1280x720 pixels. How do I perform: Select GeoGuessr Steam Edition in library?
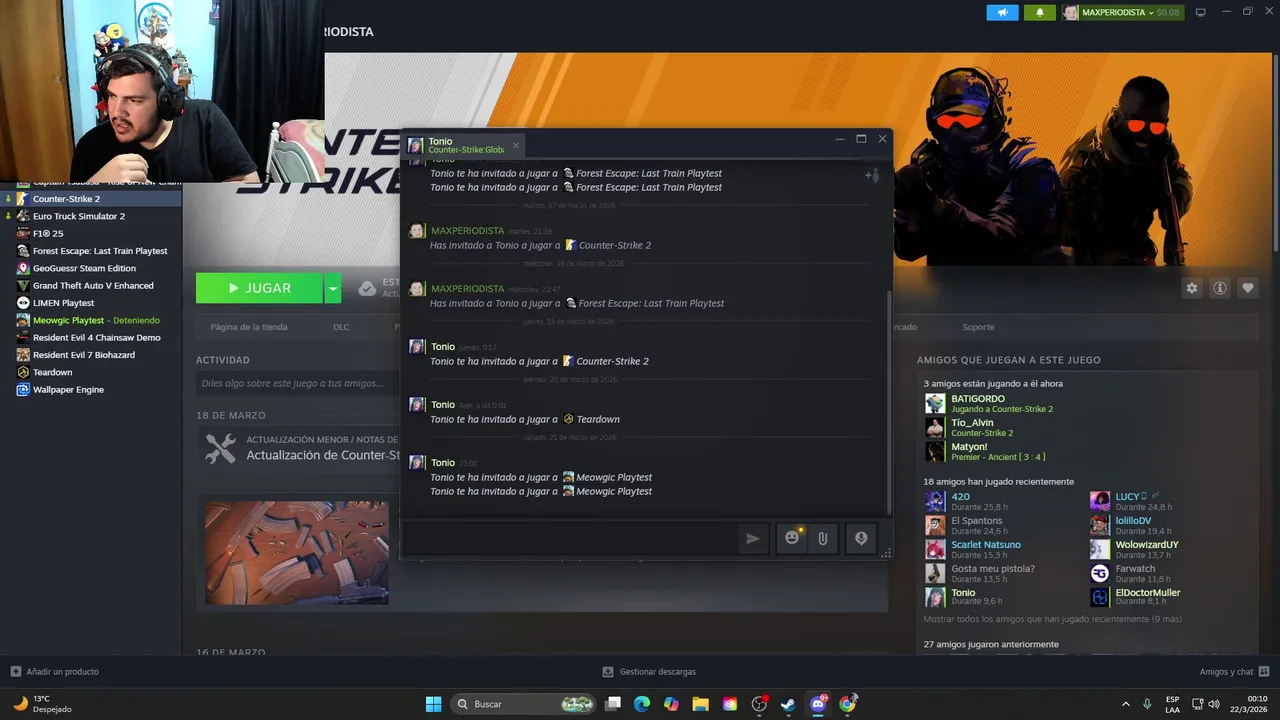(91, 268)
